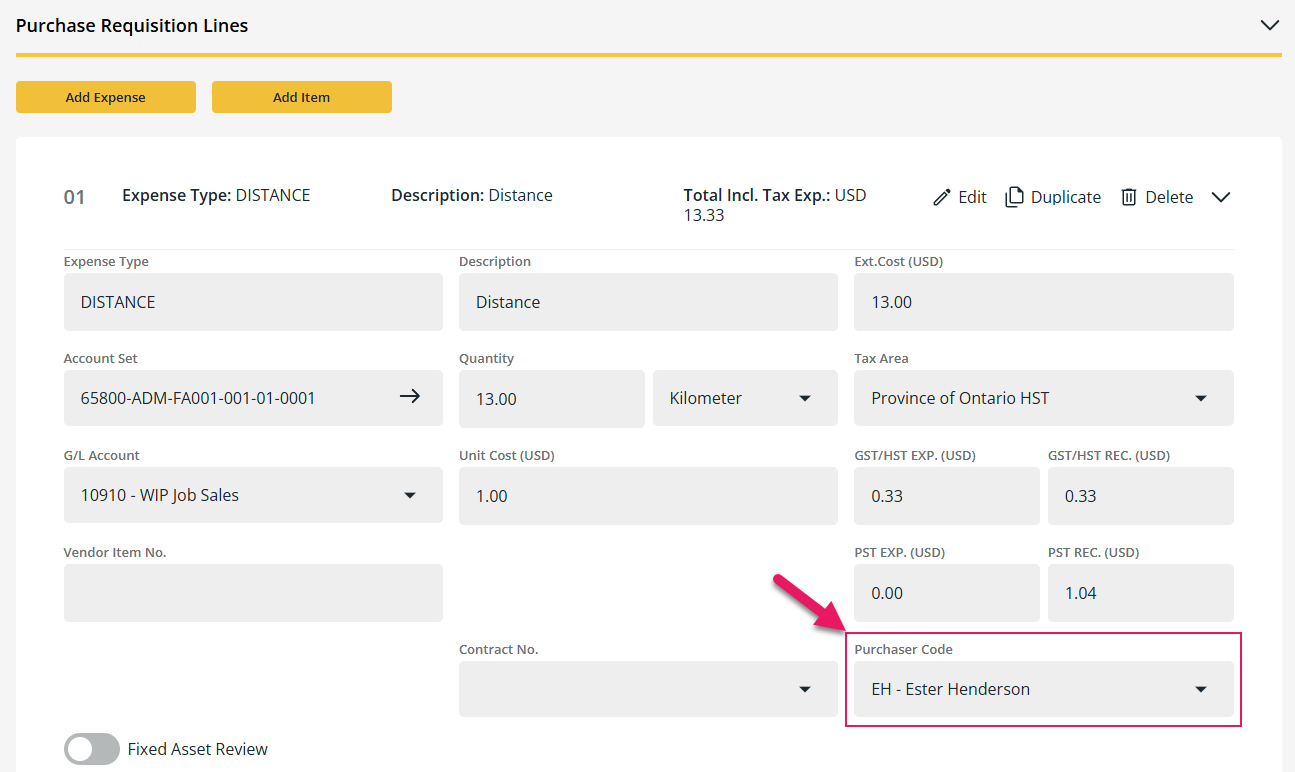Click the Expense Type field showing DISTANCE
1295x772 pixels.
tap(253, 302)
